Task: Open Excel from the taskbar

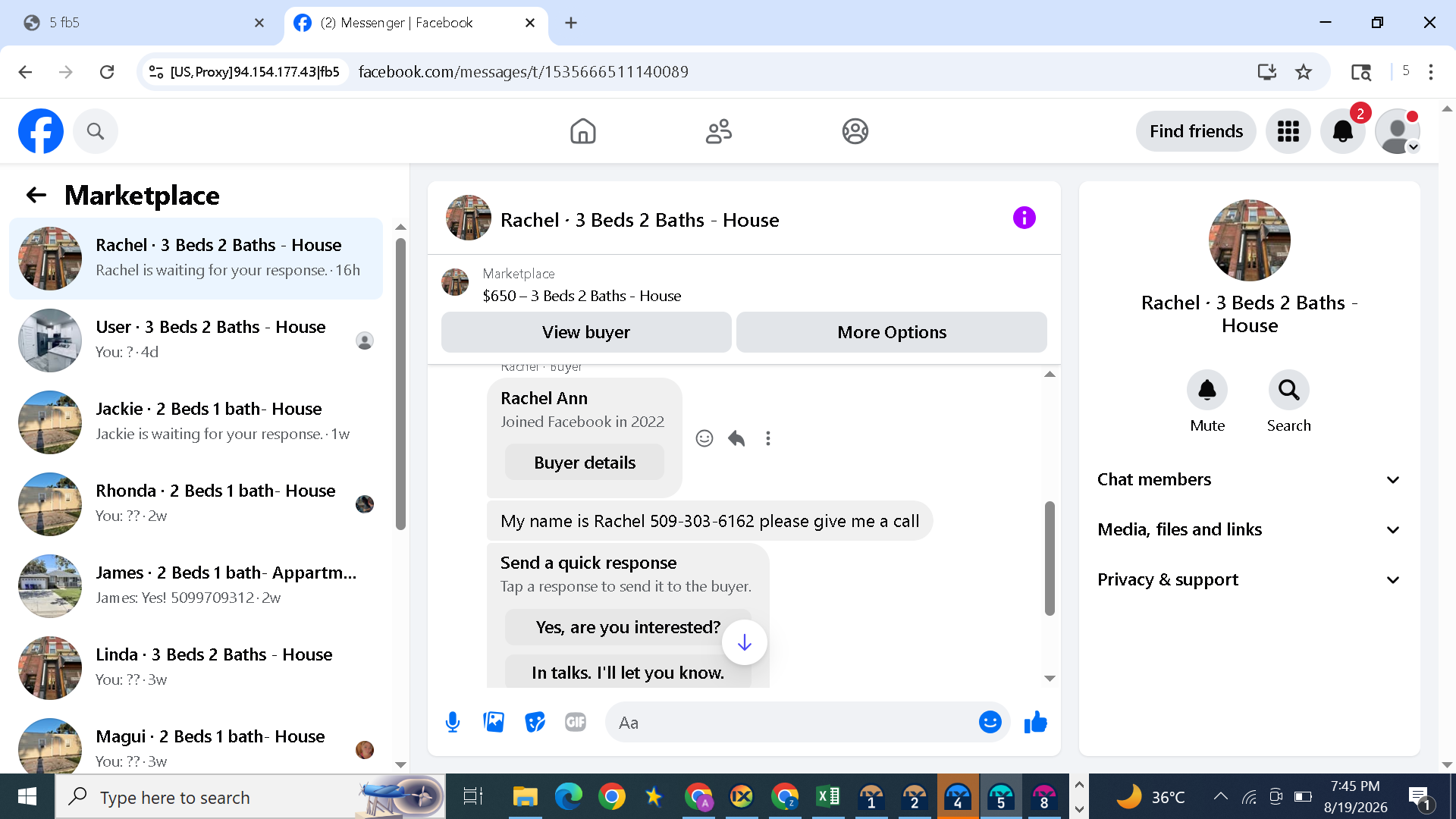Action: point(828,796)
